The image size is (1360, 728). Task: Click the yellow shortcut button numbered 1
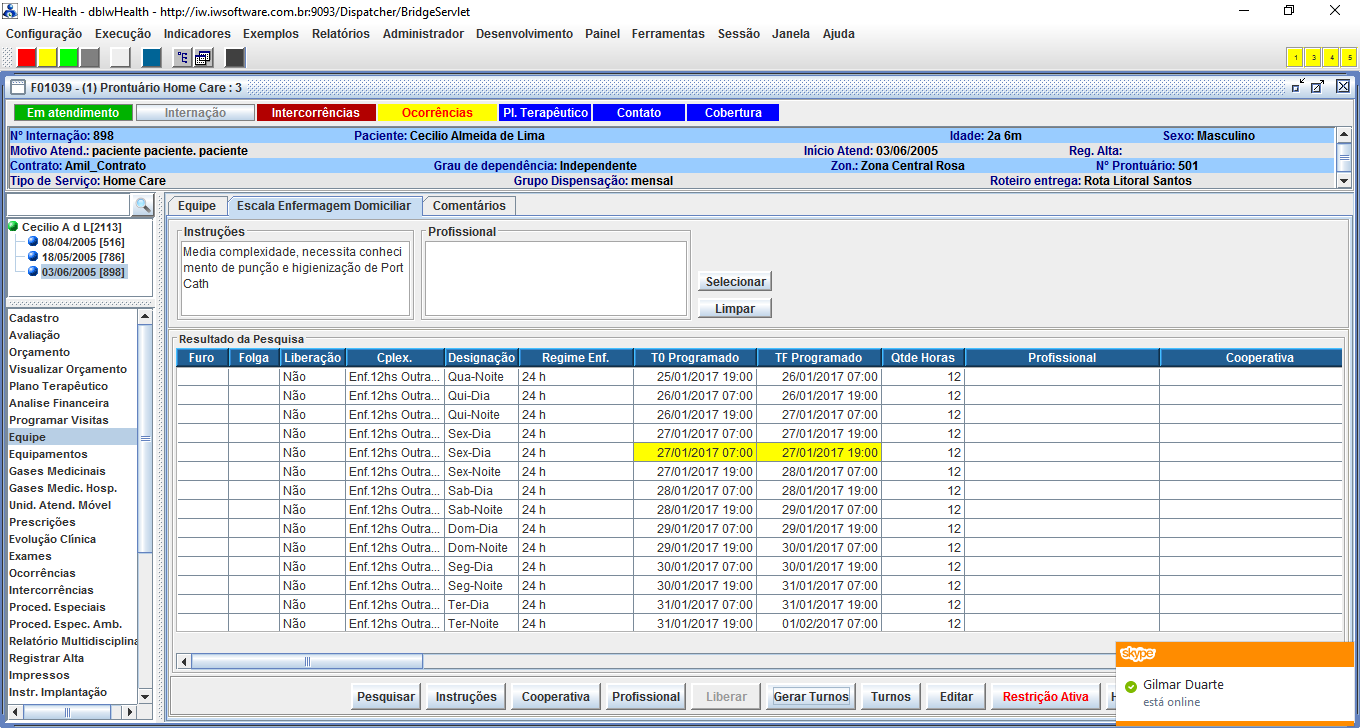click(x=1294, y=57)
